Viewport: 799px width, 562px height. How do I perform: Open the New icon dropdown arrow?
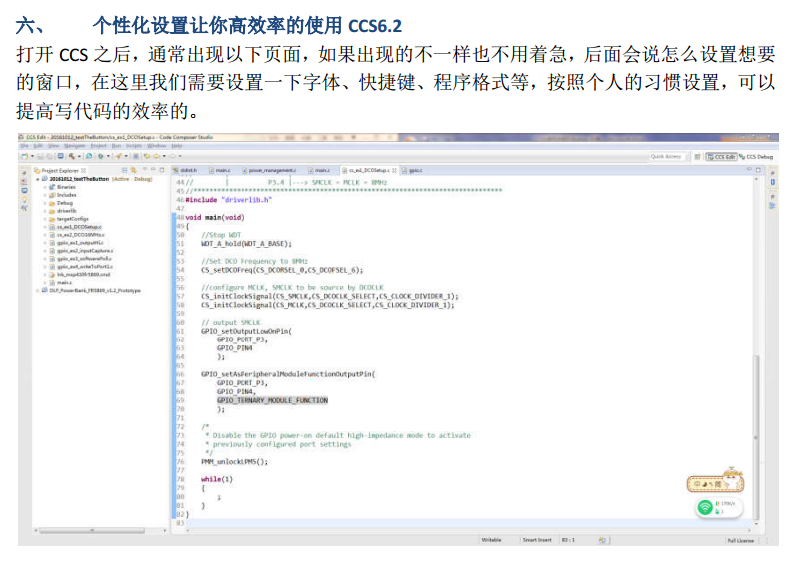(x=32, y=156)
